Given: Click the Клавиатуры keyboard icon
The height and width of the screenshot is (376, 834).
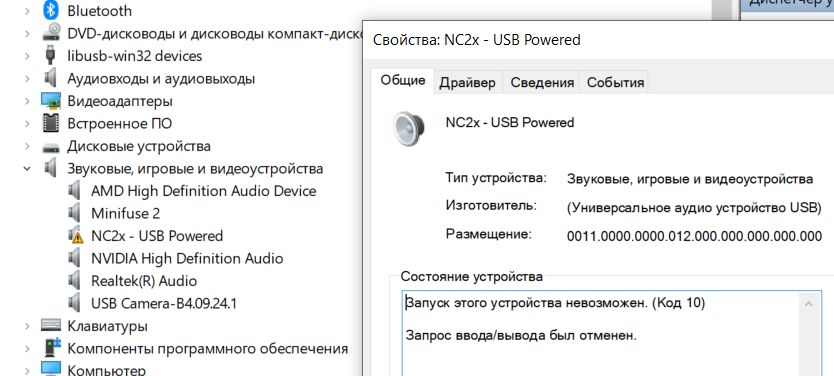Looking at the screenshot, I should [51, 325].
